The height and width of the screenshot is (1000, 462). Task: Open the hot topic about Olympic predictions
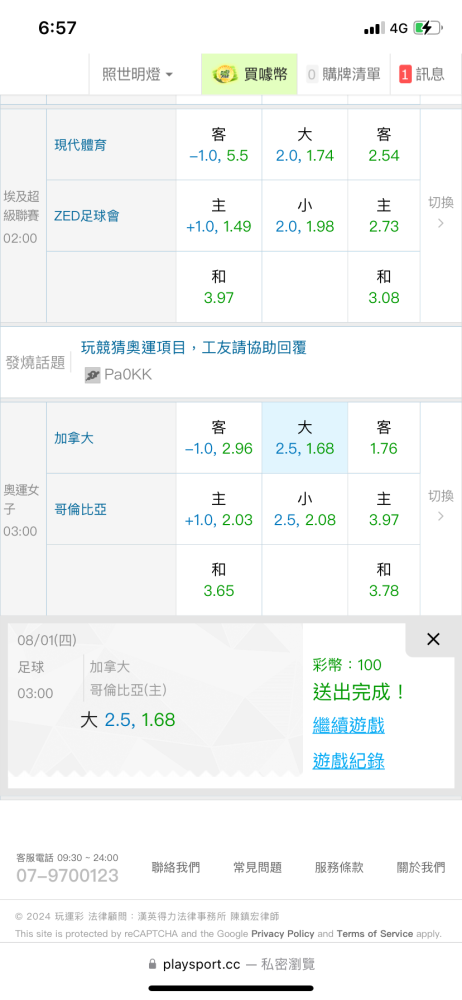193,348
